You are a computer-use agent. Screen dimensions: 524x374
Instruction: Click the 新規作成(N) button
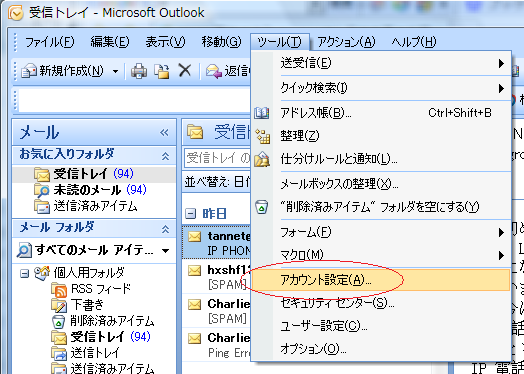pos(63,71)
